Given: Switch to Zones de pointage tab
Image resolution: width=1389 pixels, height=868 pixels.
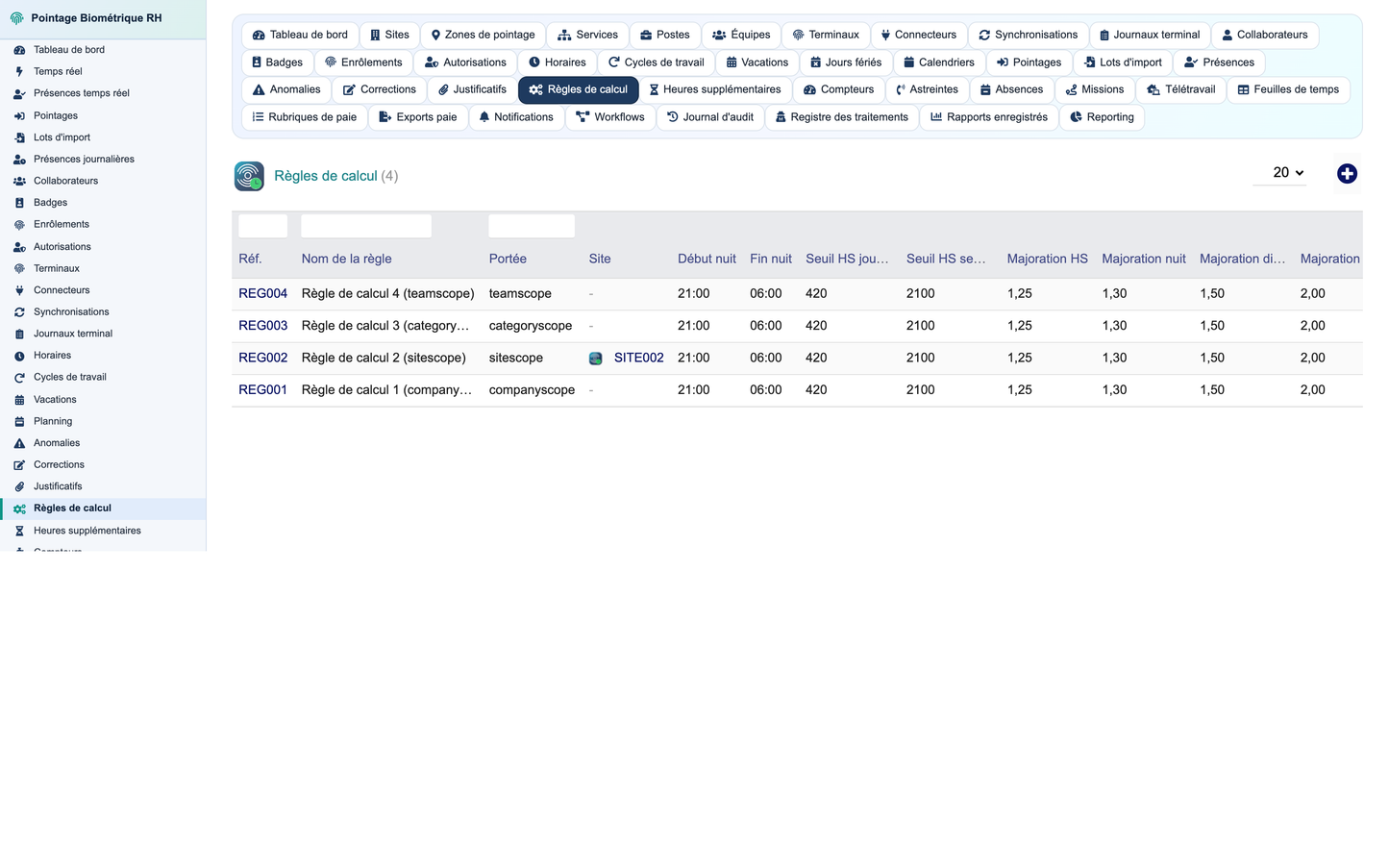Looking at the screenshot, I should coord(483,35).
